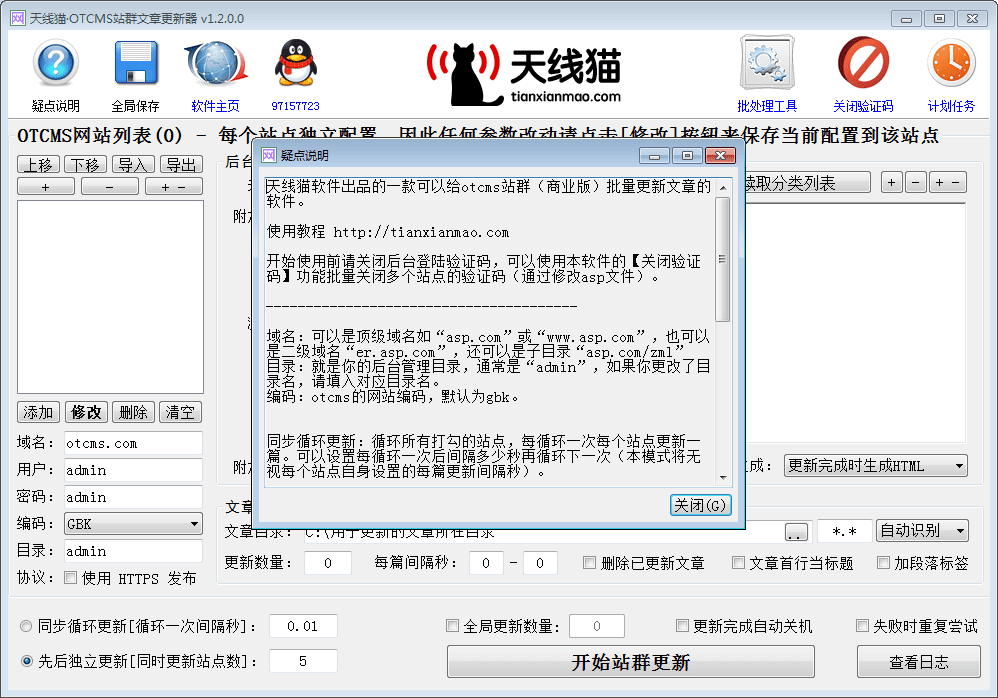Enable 加段落标签 checkbox
The height and width of the screenshot is (698, 998).
click(x=883, y=562)
